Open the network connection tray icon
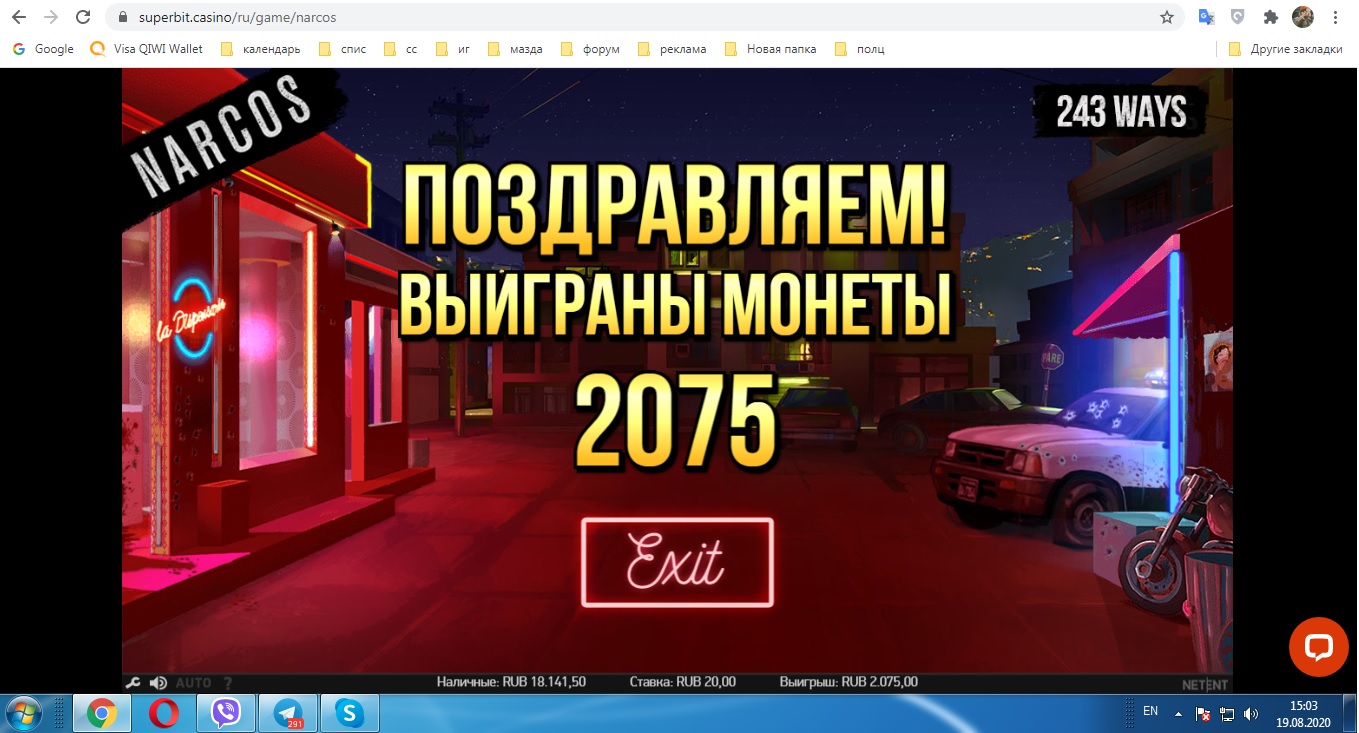1359x733 pixels. 1227,714
